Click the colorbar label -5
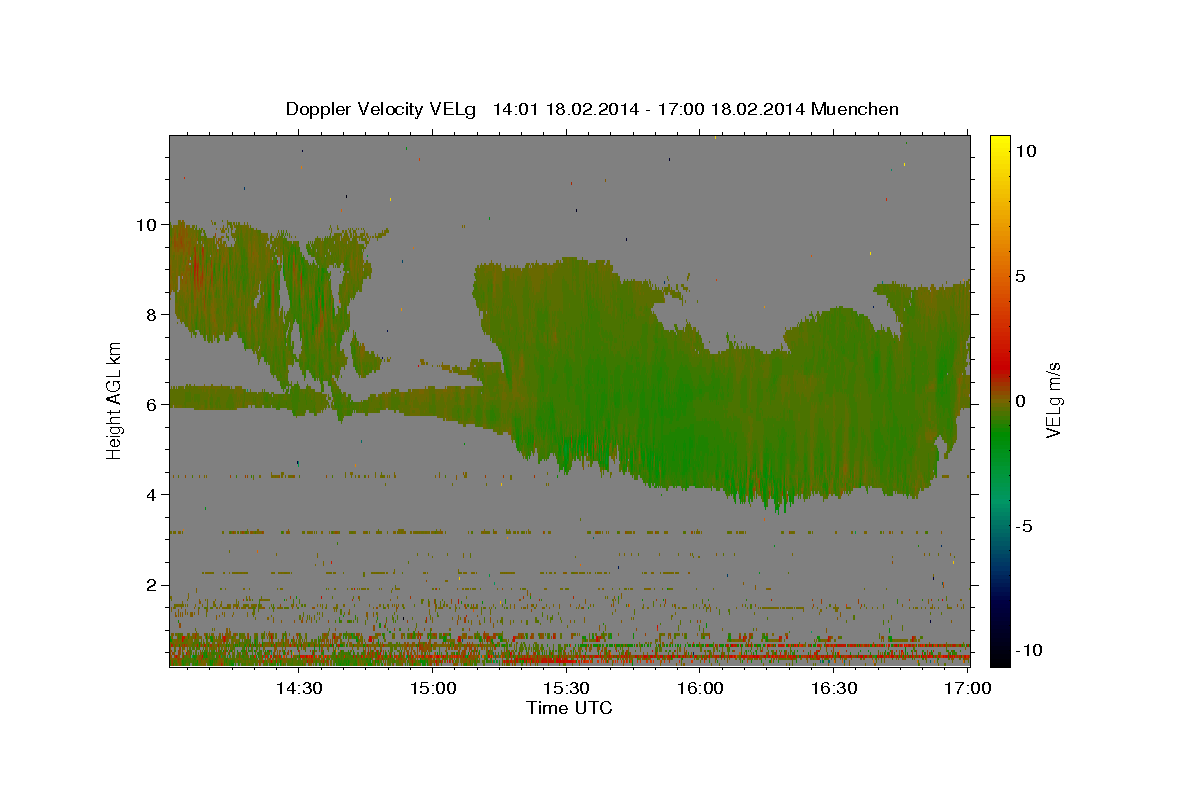 1025,526
